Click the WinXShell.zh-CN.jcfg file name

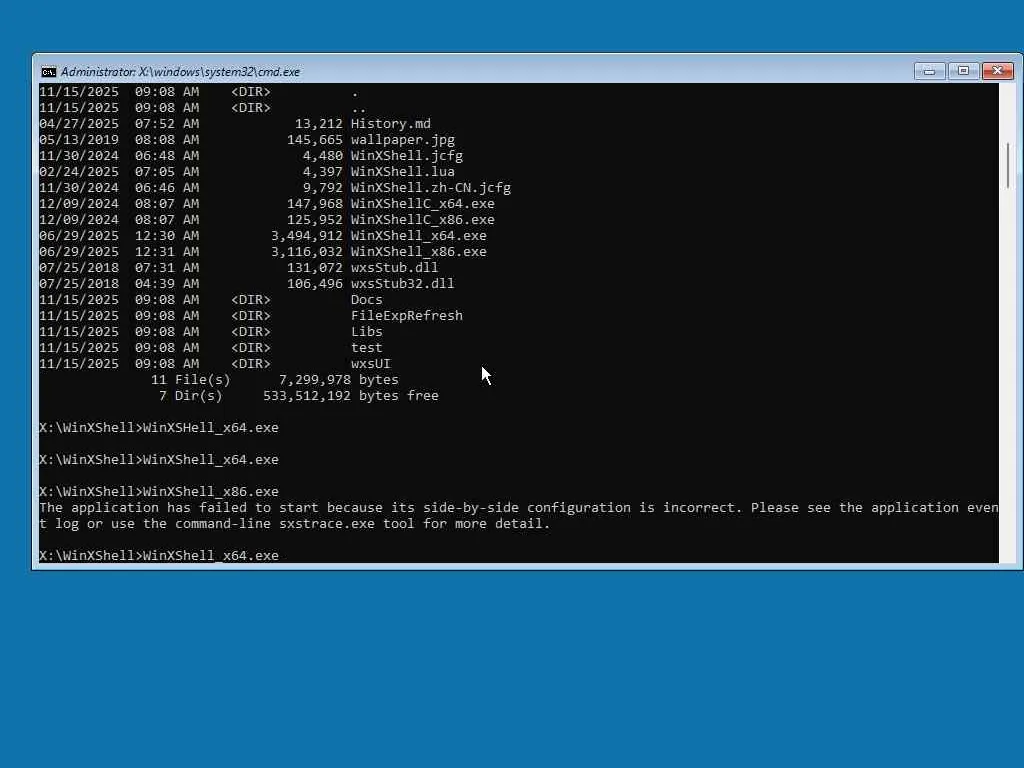(431, 187)
